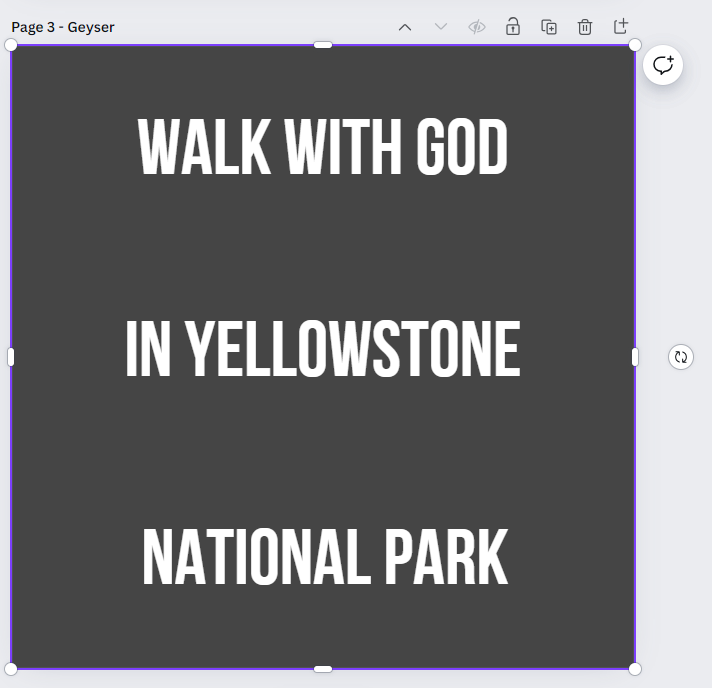Move page up with the up arrow
This screenshot has height=688, width=712.
(405, 27)
